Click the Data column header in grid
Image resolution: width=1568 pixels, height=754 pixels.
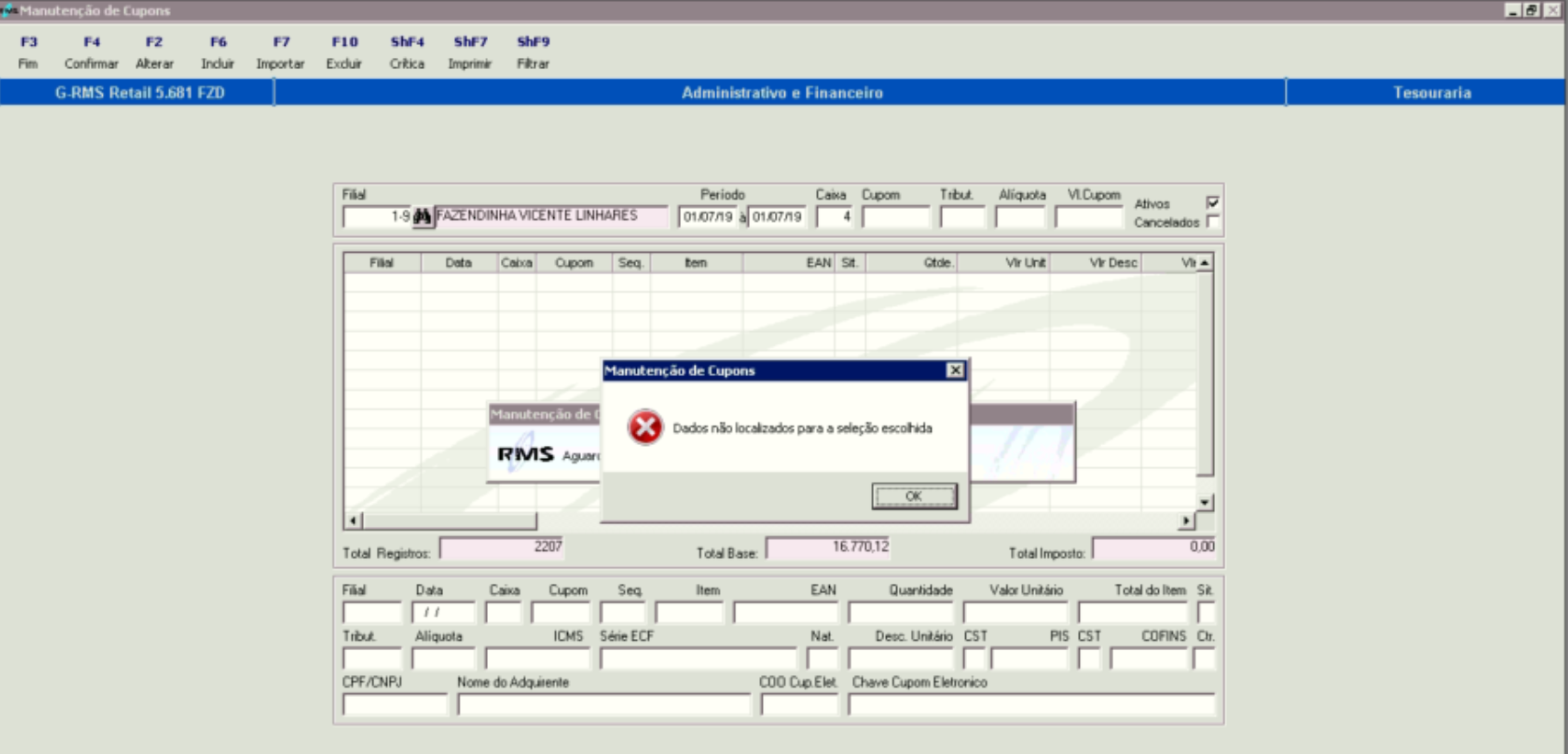[x=459, y=263]
